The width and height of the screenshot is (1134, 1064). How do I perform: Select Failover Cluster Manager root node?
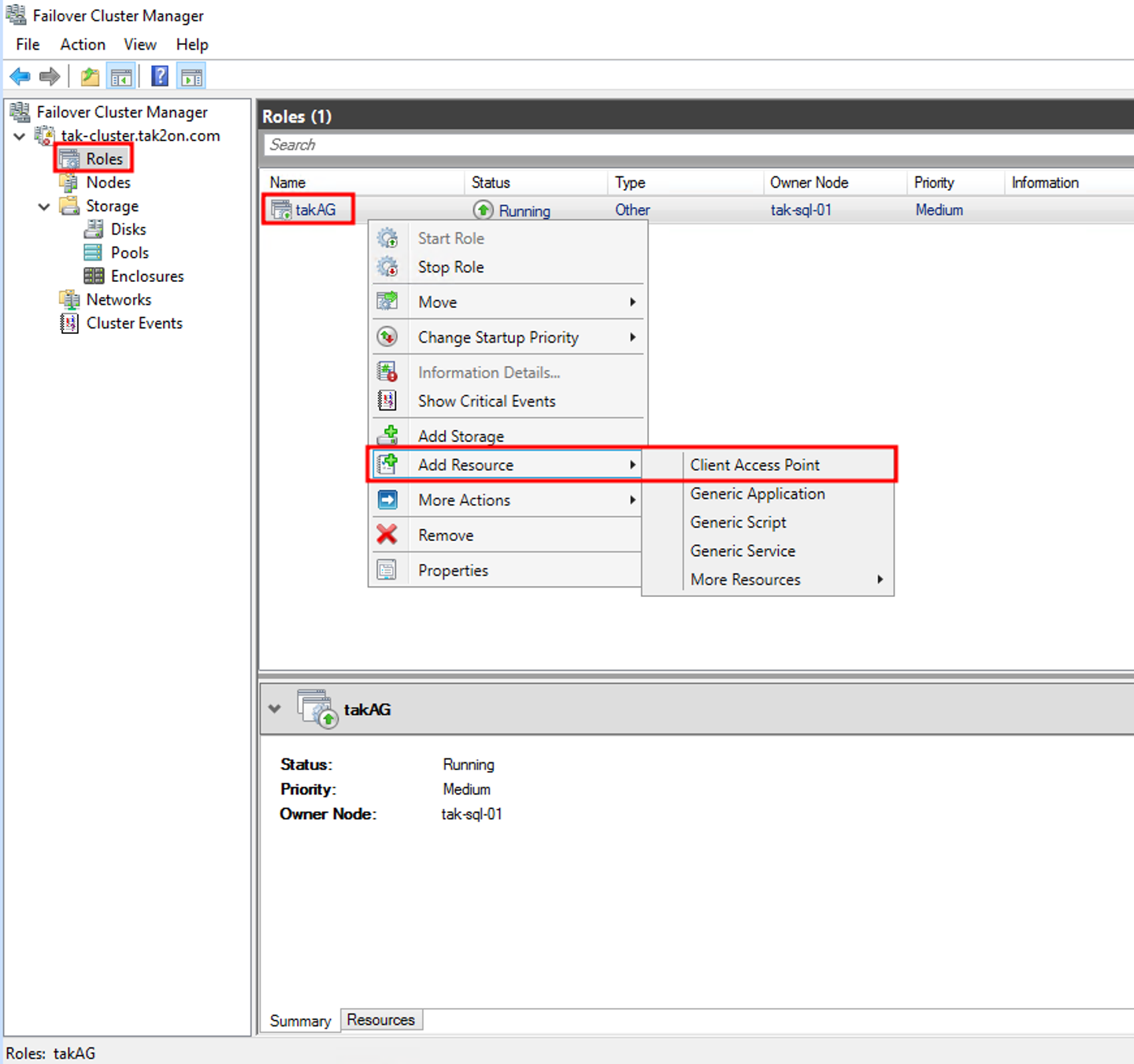pyautogui.click(x=122, y=112)
